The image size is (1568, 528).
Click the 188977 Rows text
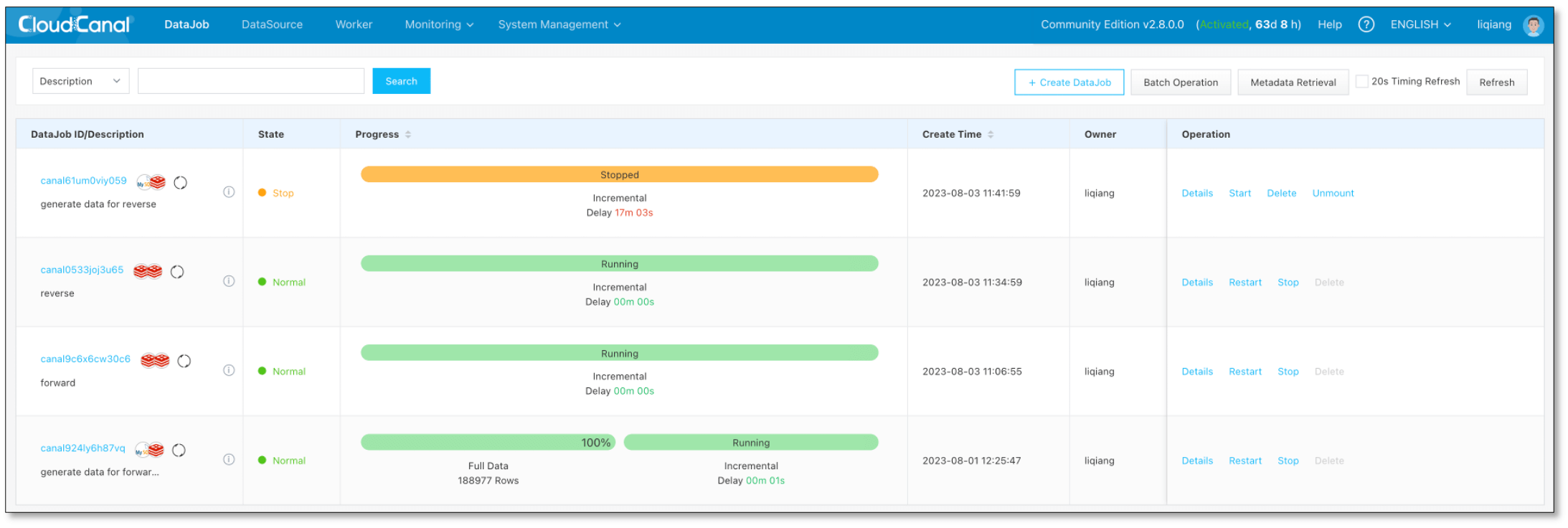(x=488, y=481)
